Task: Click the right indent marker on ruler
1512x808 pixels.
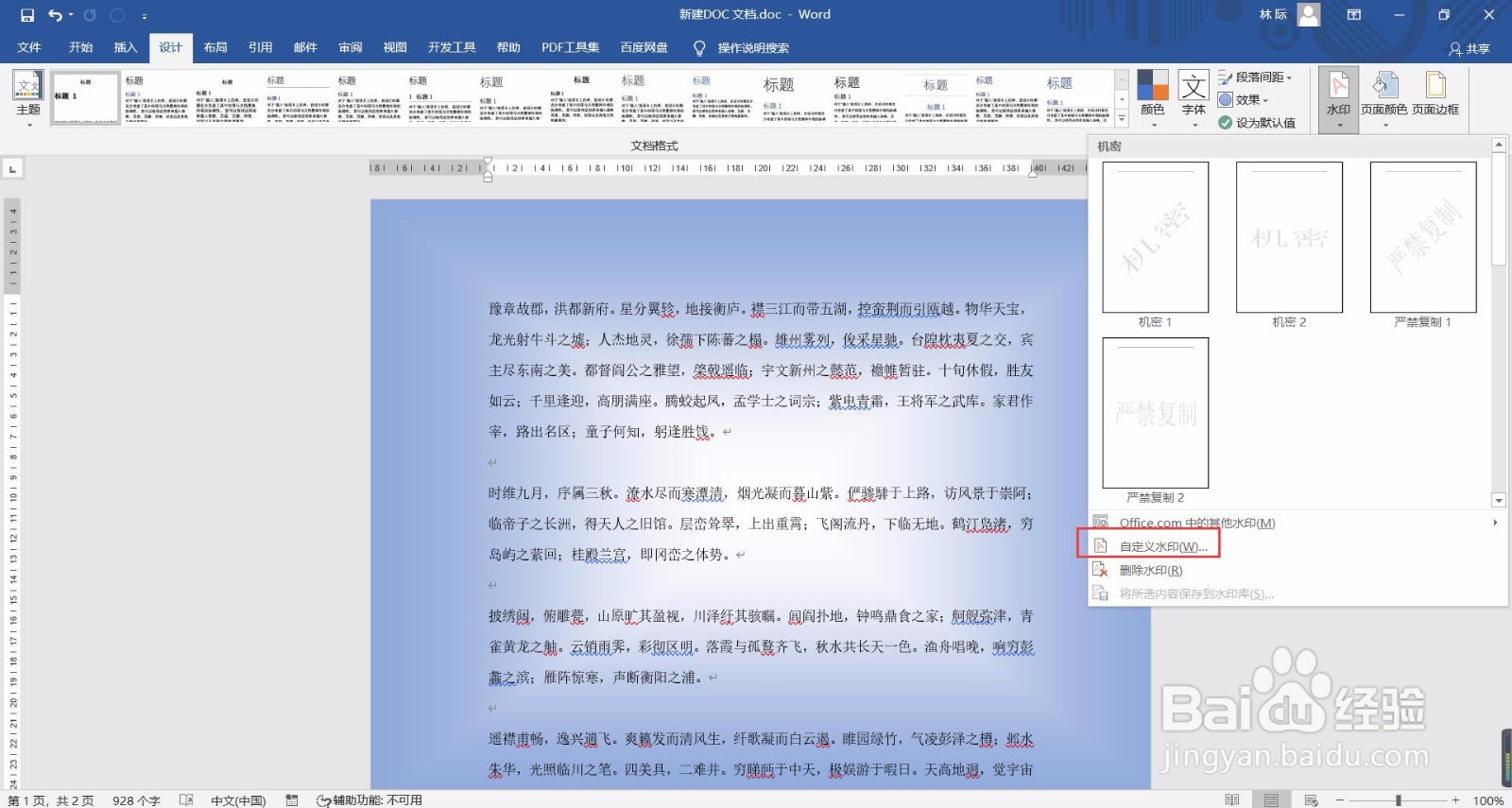Action: pos(1034,173)
